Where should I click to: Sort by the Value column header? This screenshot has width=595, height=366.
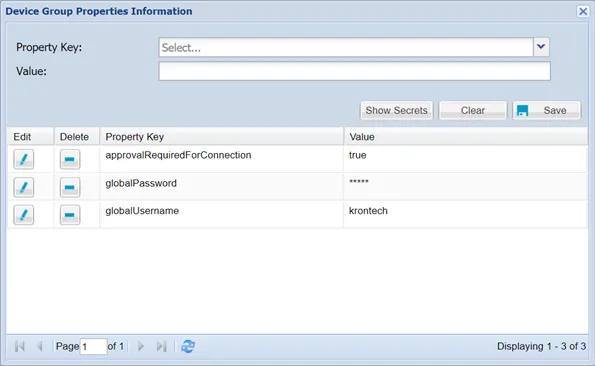[466, 137]
